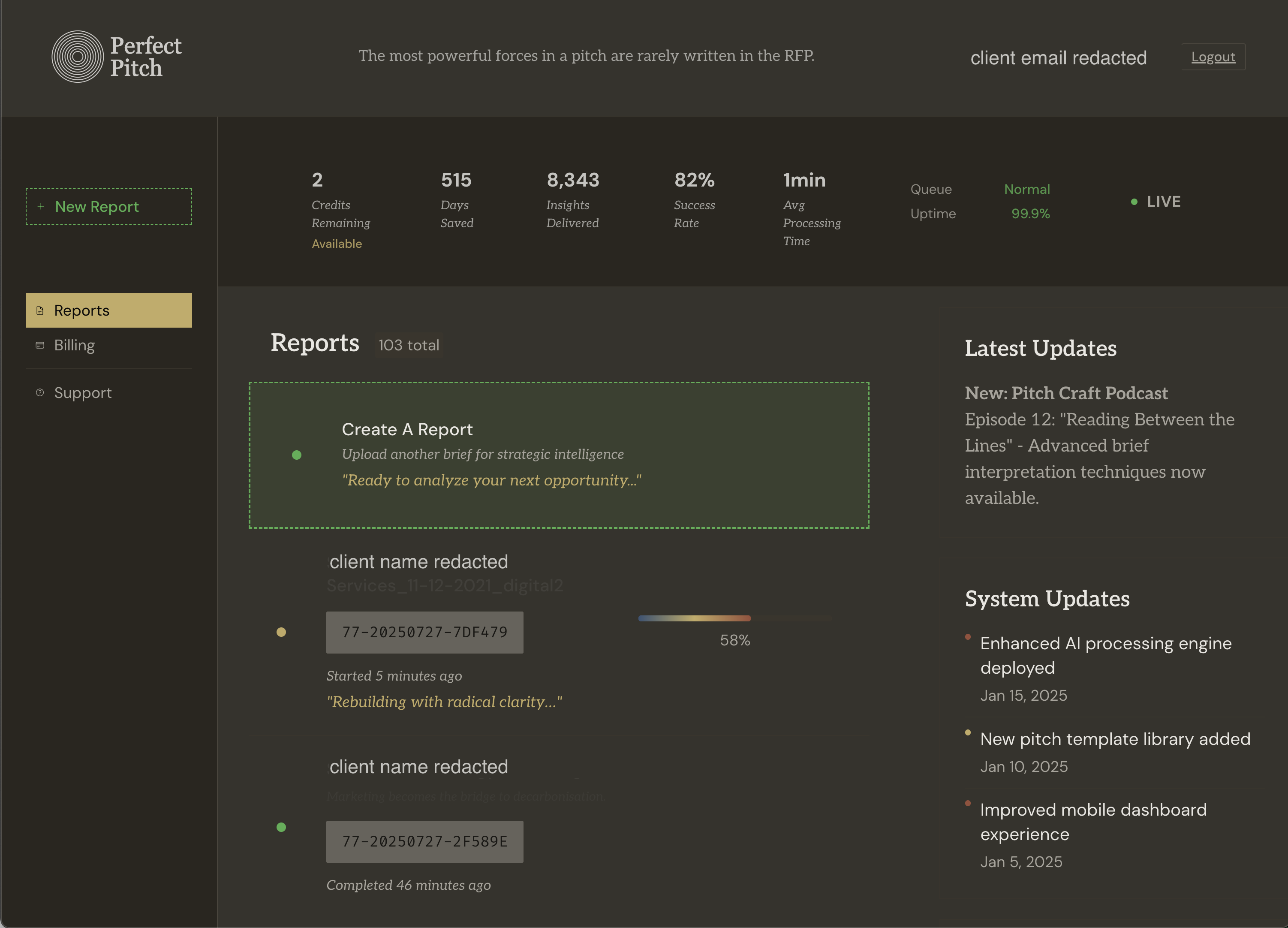Click the yellow bullet beside New pitch template library
The image size is (1288, 928).
pyautogui.click(x=968, y=732)
